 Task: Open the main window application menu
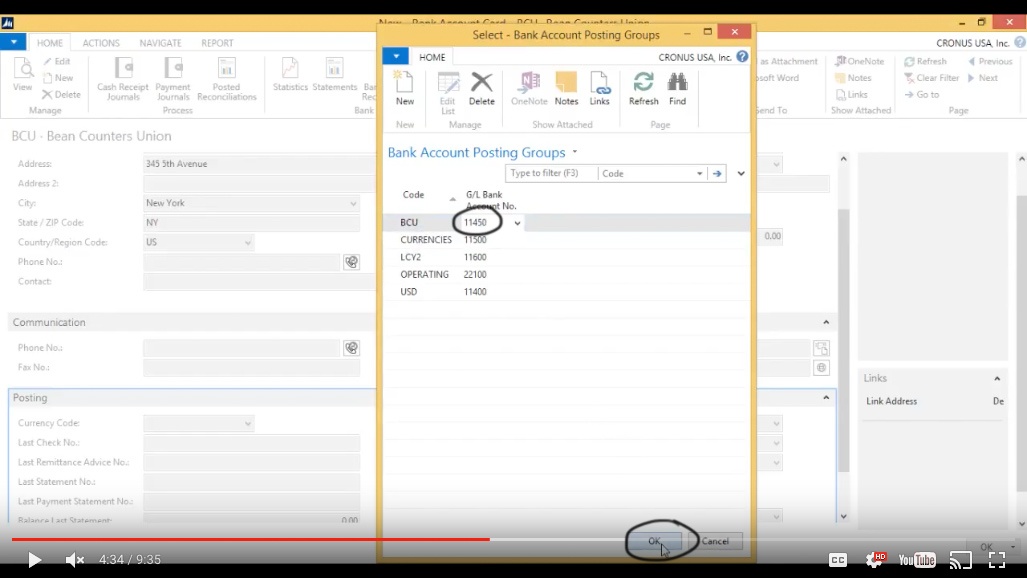coord(13,42)
